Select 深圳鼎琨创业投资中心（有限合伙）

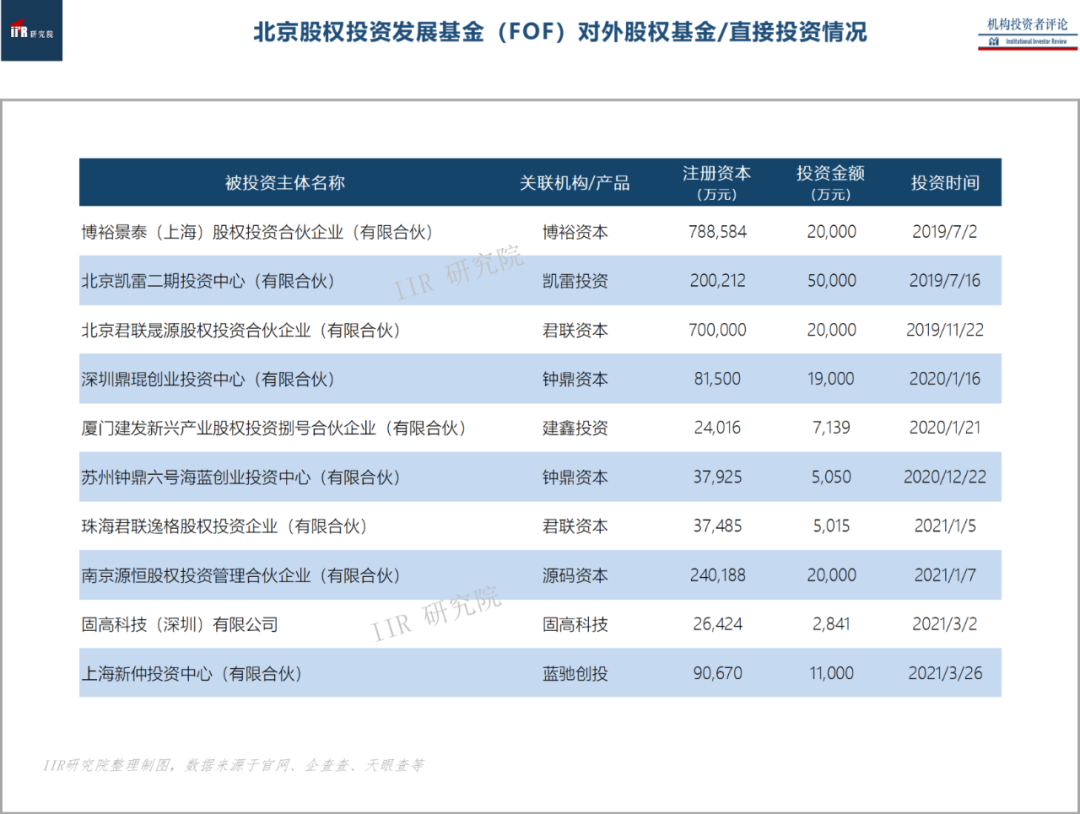208,379
